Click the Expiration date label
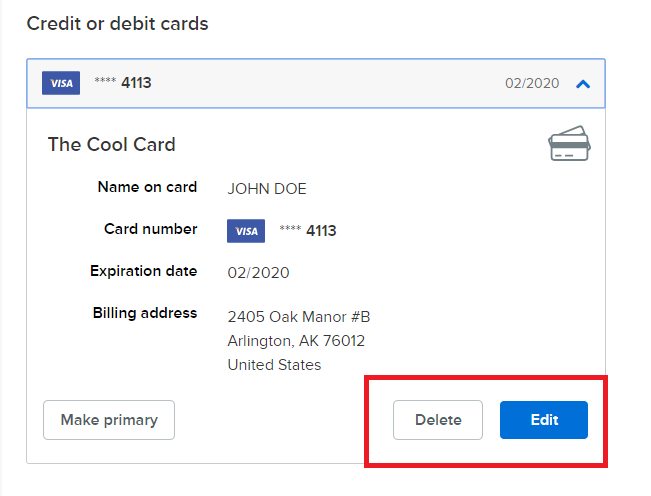The height and width of the screenshot is (496, 651). 144,271
